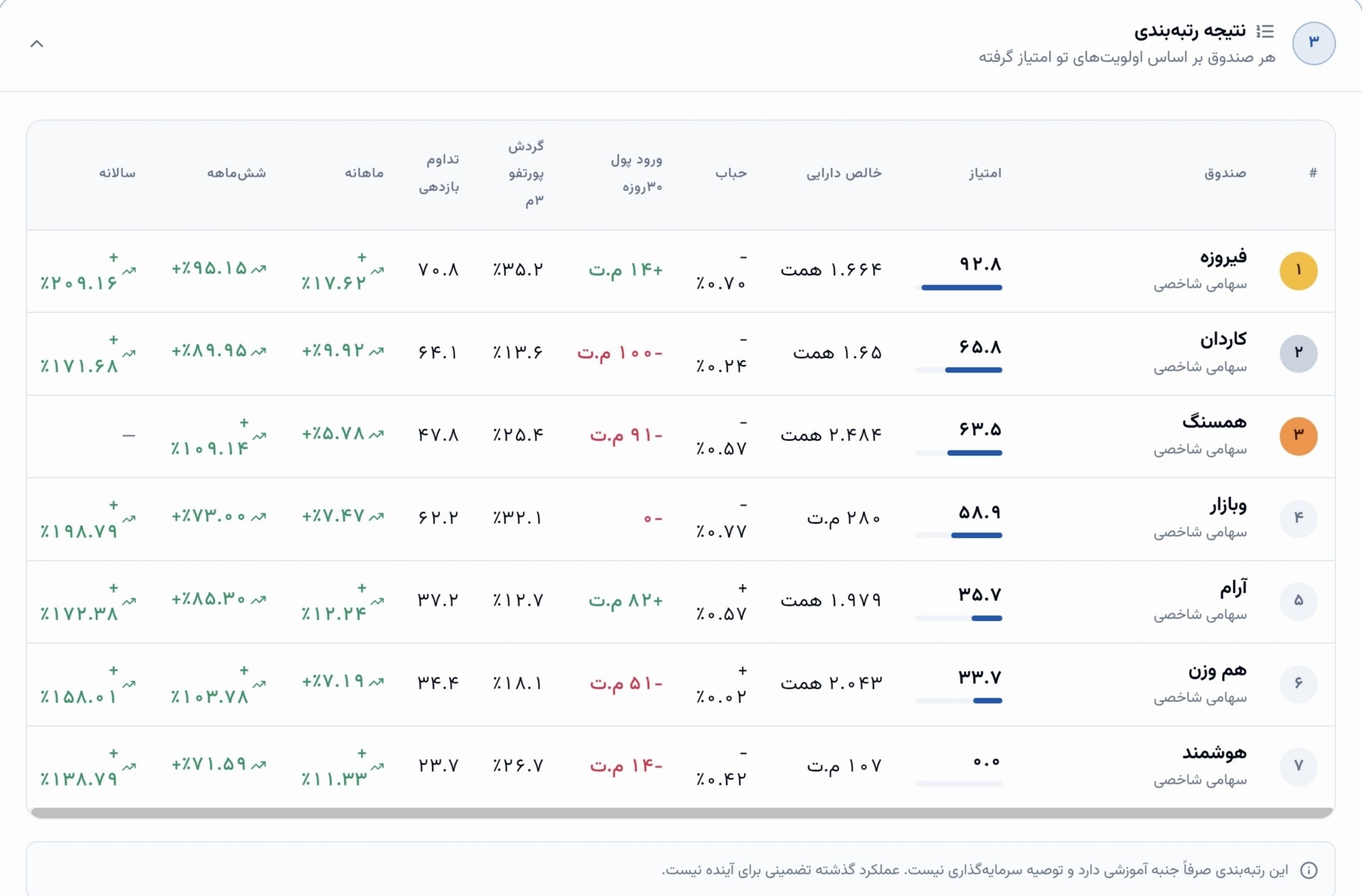Click the ranked list icon beside نتیجه رتبه‌بندی
1362x896 pixels.
pos(1265,31)
